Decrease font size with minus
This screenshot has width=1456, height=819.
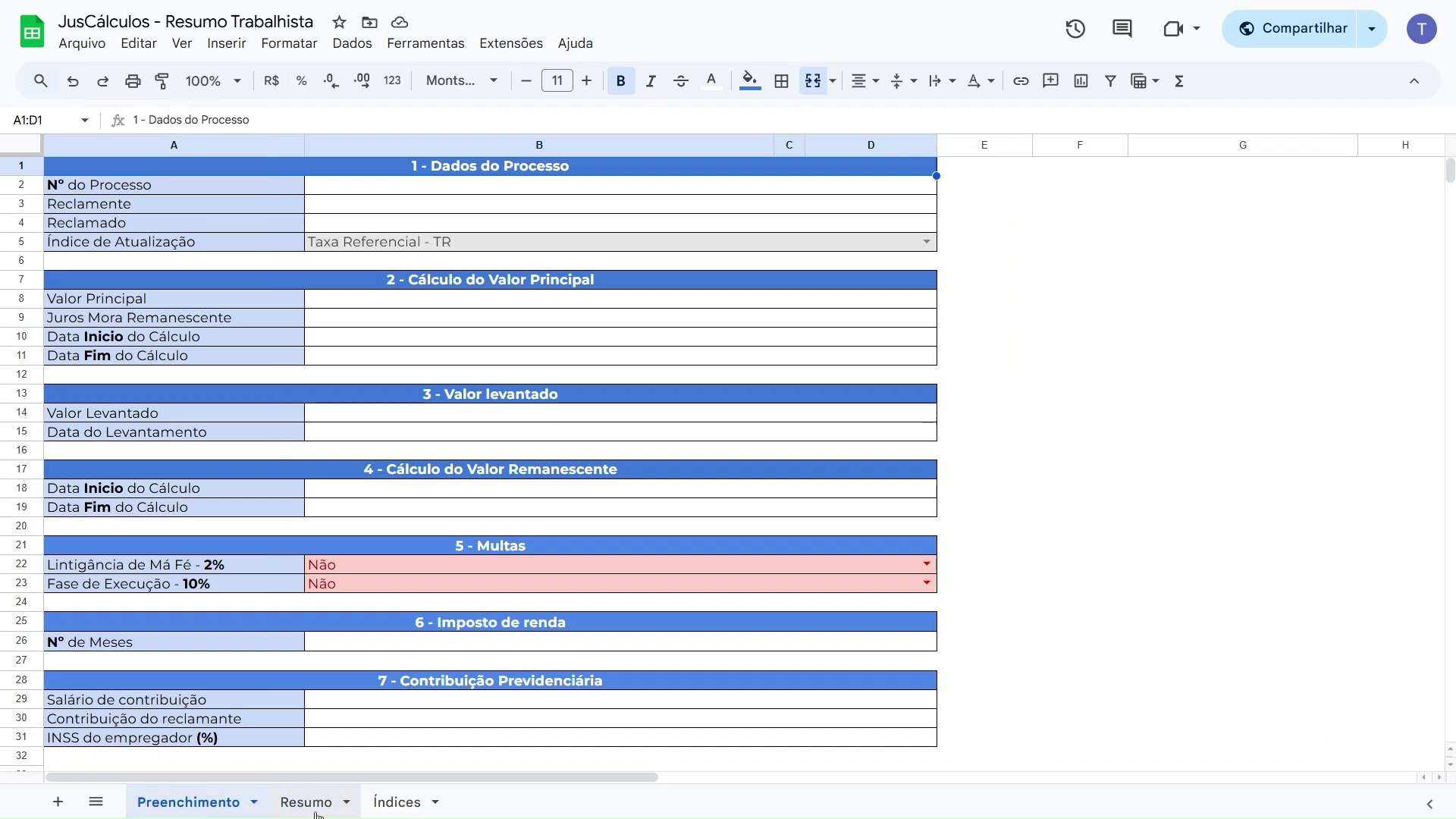526,80
